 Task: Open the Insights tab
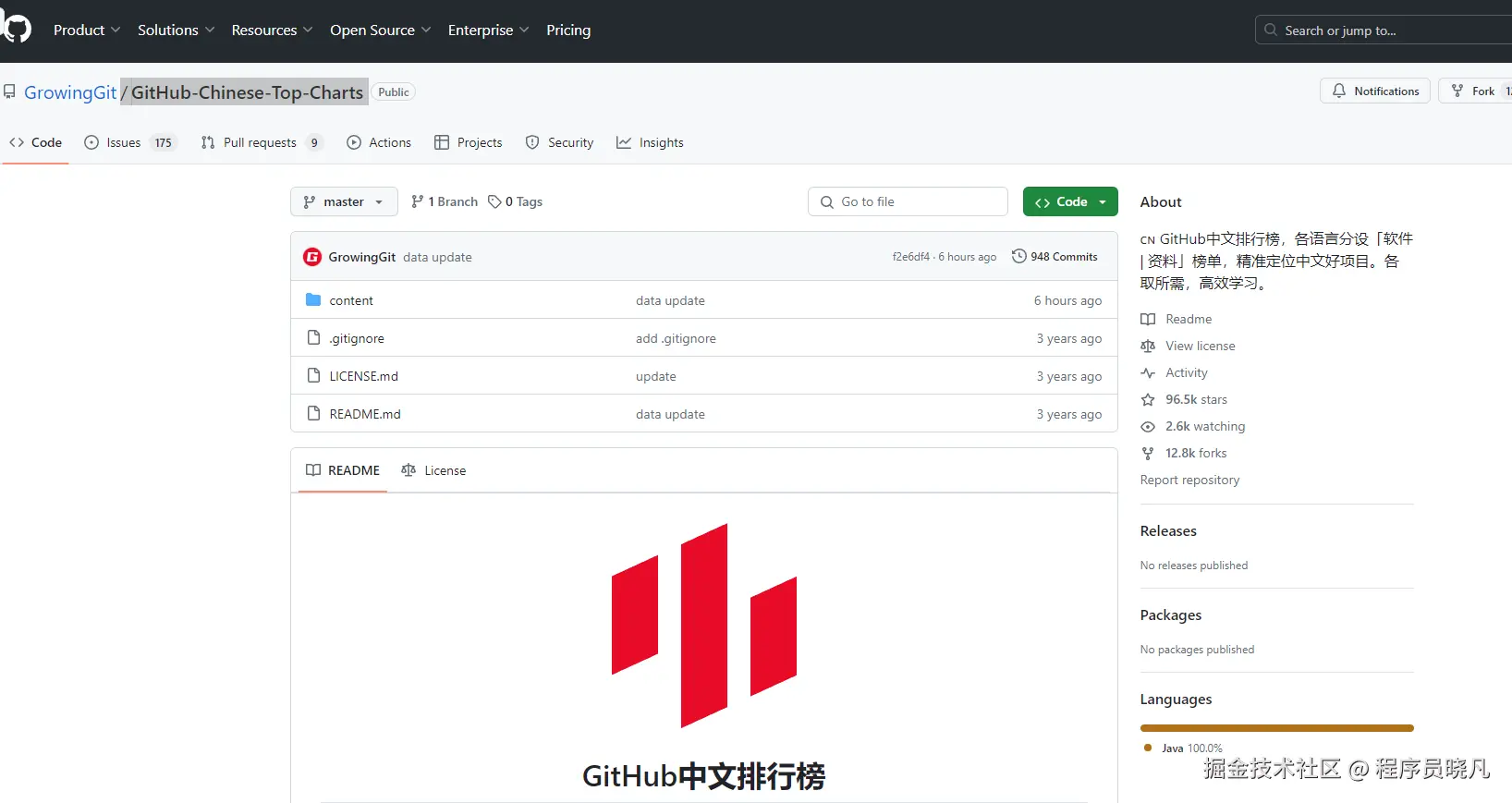[x=650, y=142]
